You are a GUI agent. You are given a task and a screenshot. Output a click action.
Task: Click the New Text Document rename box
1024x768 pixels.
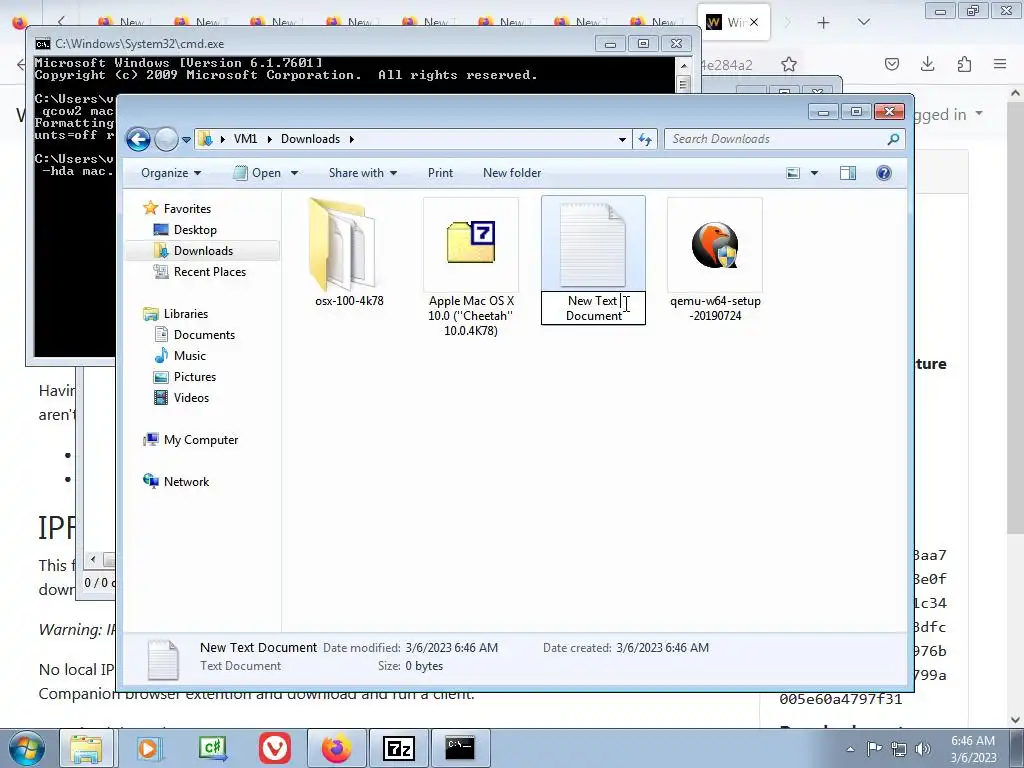click(x=593, y=308)
